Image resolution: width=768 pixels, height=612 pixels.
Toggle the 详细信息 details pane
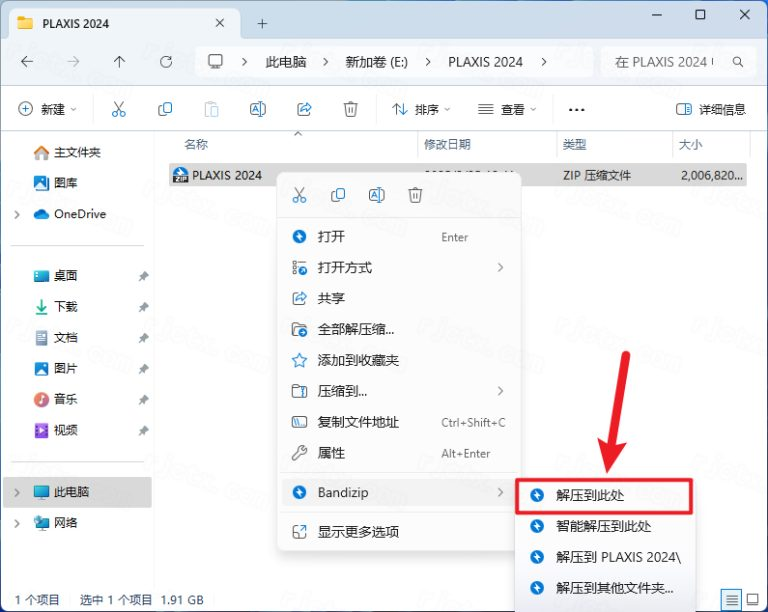(x=711, y=109)
